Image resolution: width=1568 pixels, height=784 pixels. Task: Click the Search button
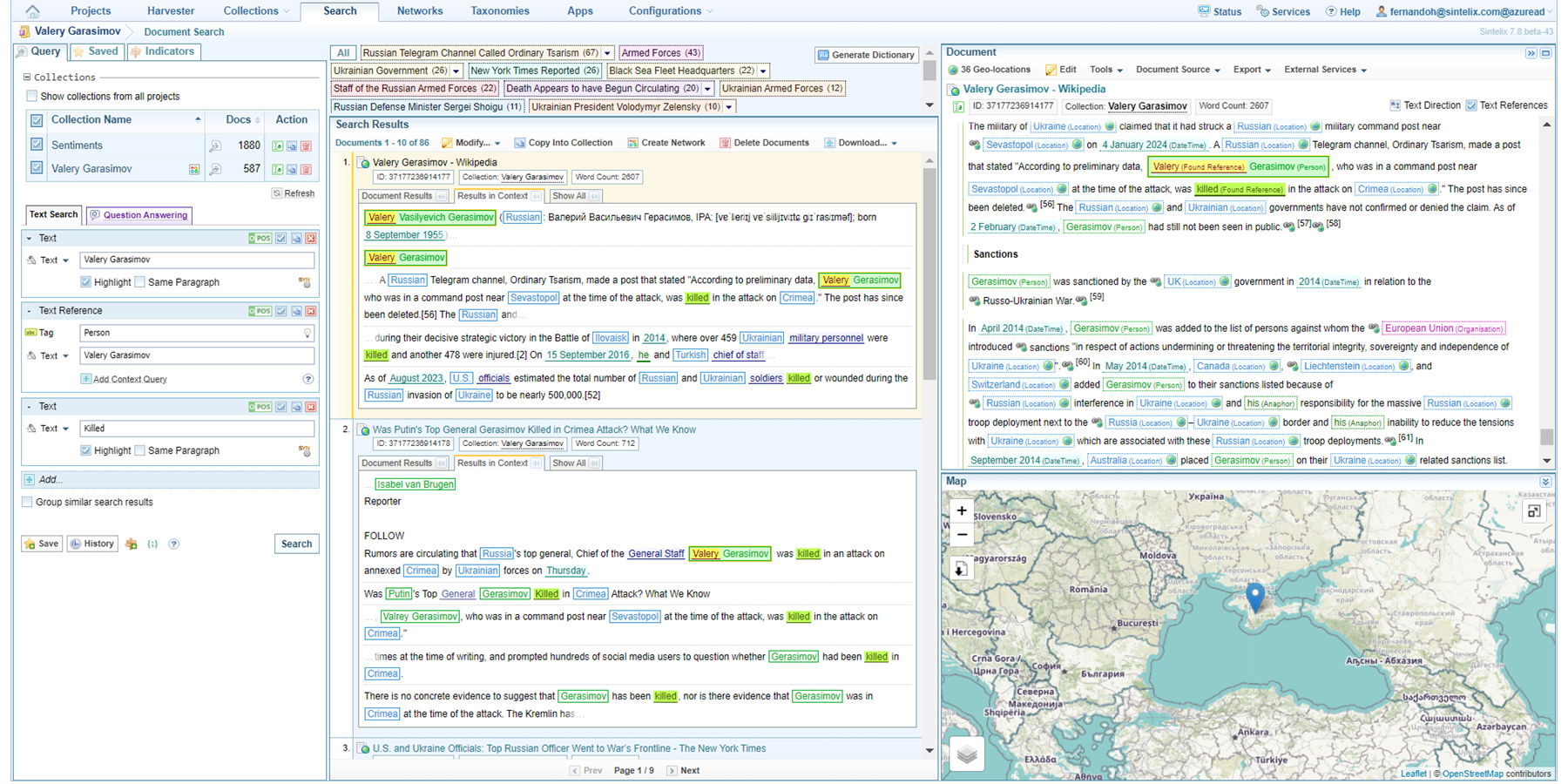point(296,544)
